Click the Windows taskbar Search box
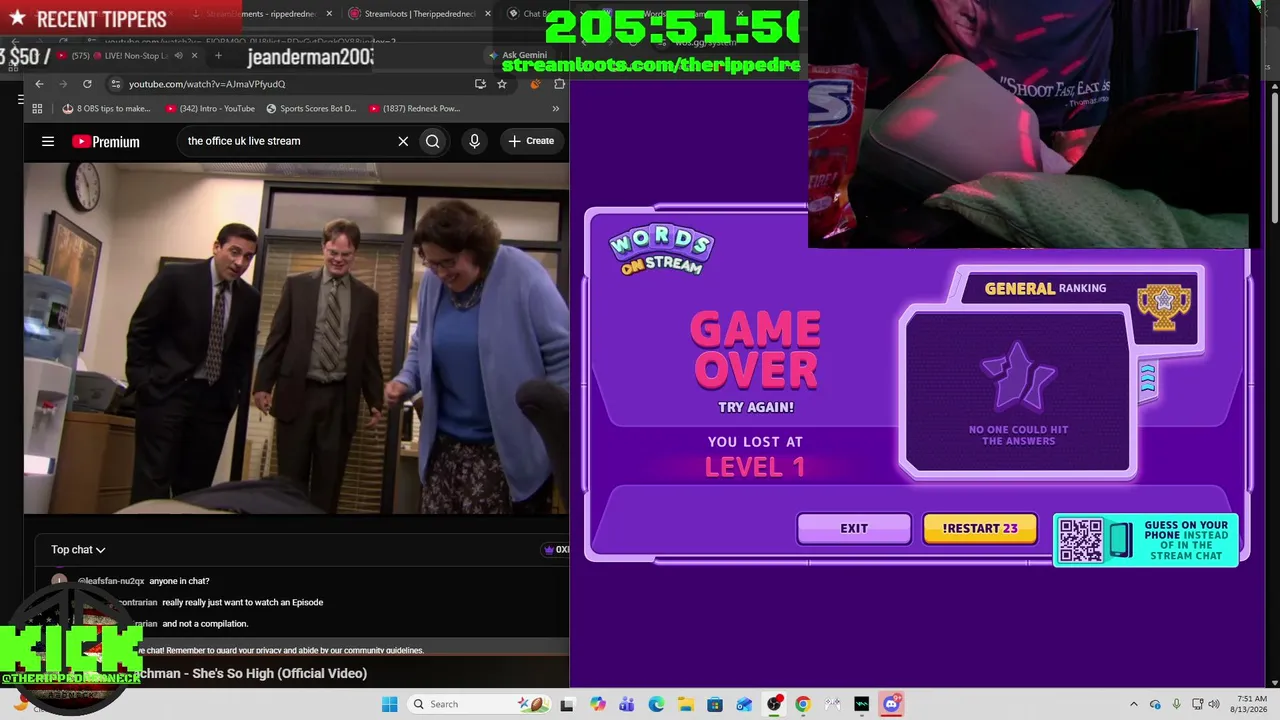Image resolution: width=1280 pixels, height=720 pixels. (477, 704)
